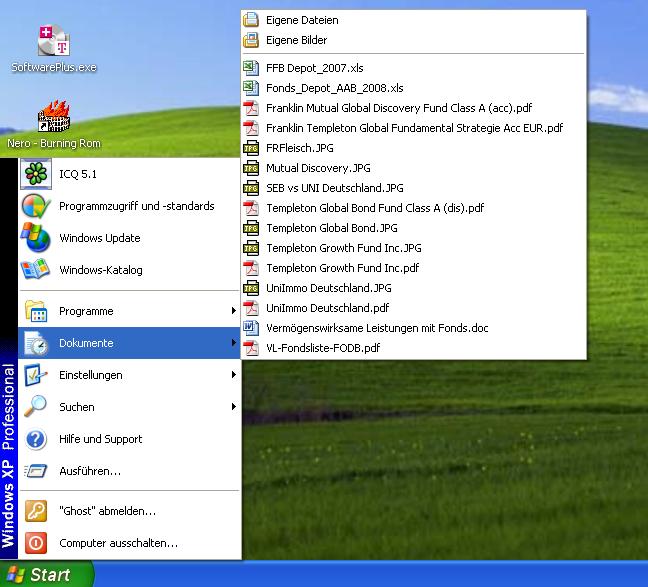
Task: Expand the Programme submenu arrow
Action: point(234,311)
